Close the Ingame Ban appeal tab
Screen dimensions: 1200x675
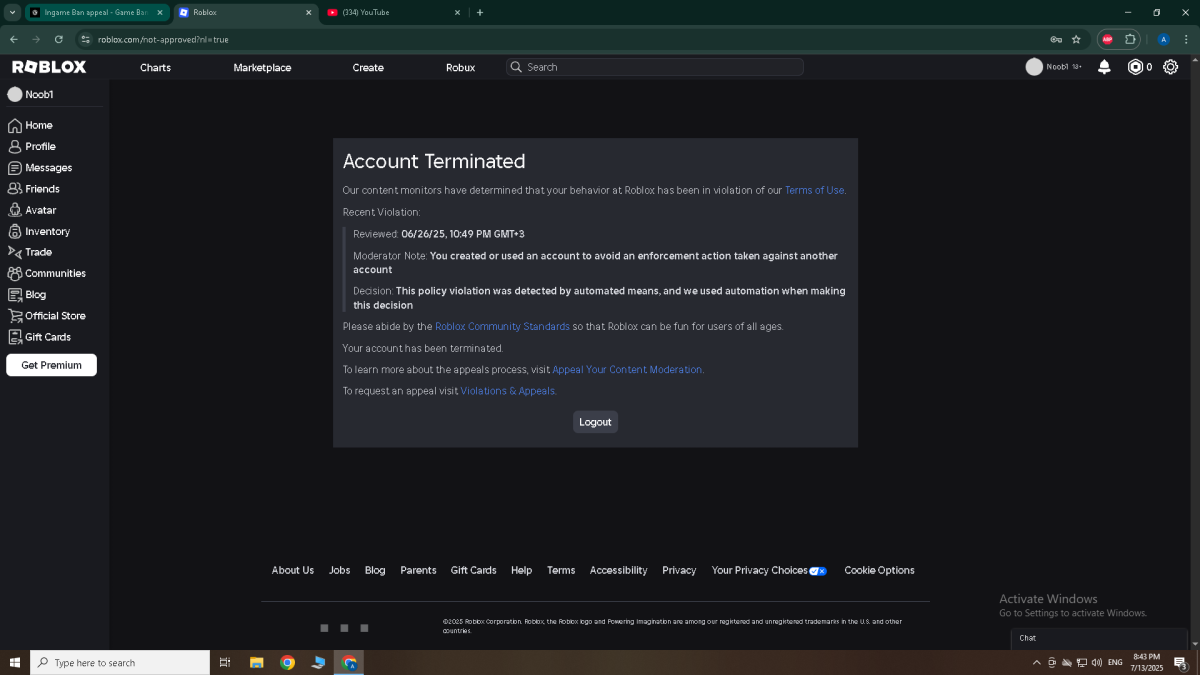(x=159, y=12)
